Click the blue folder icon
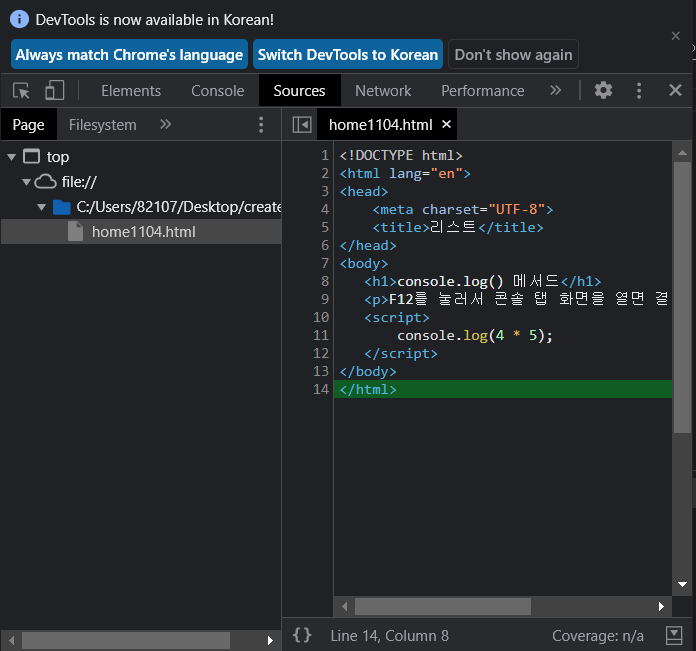The width and height of the screenshot is (696, 651). 62,207
